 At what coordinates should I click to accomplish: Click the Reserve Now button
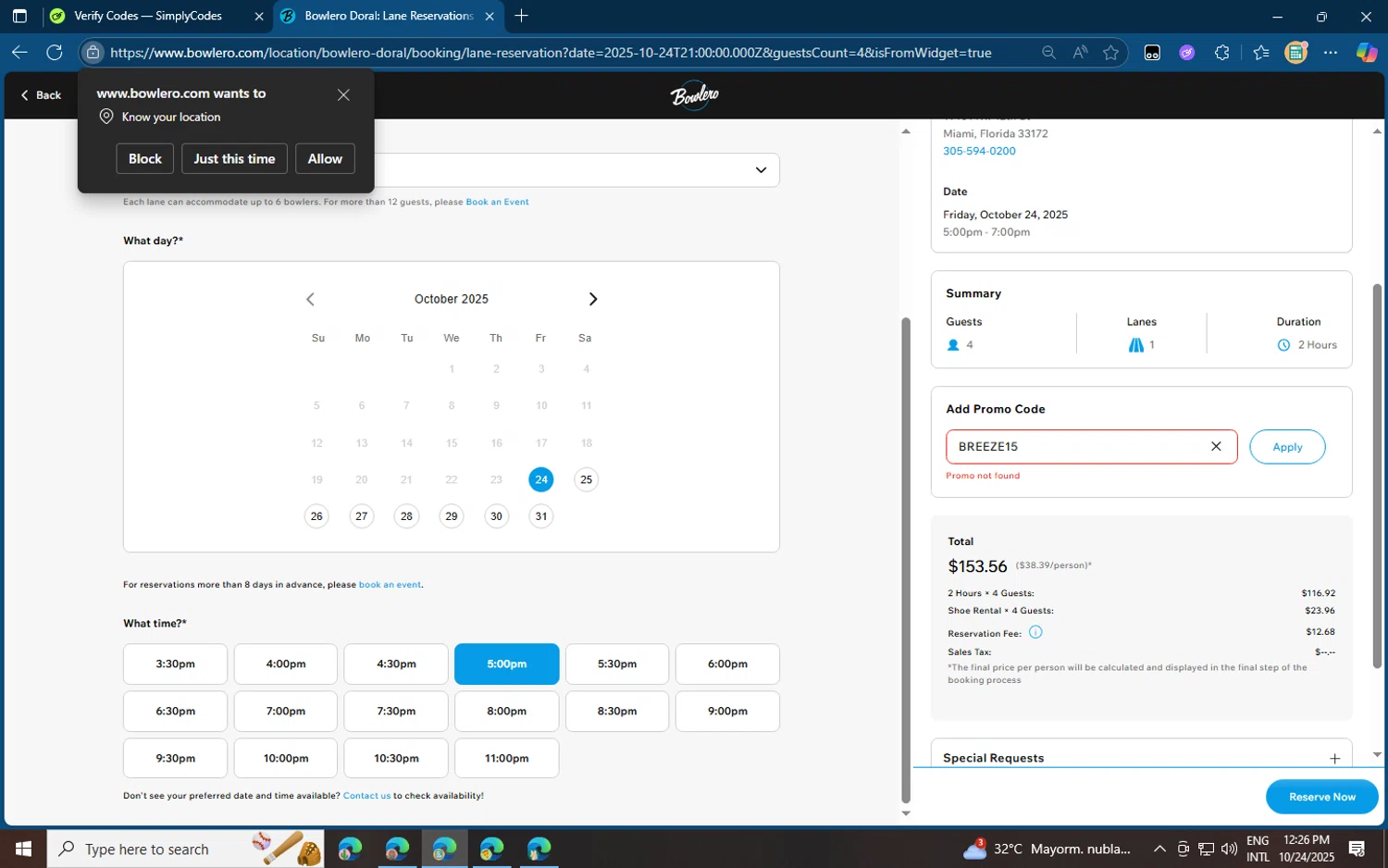click(x=1321, y=797)
